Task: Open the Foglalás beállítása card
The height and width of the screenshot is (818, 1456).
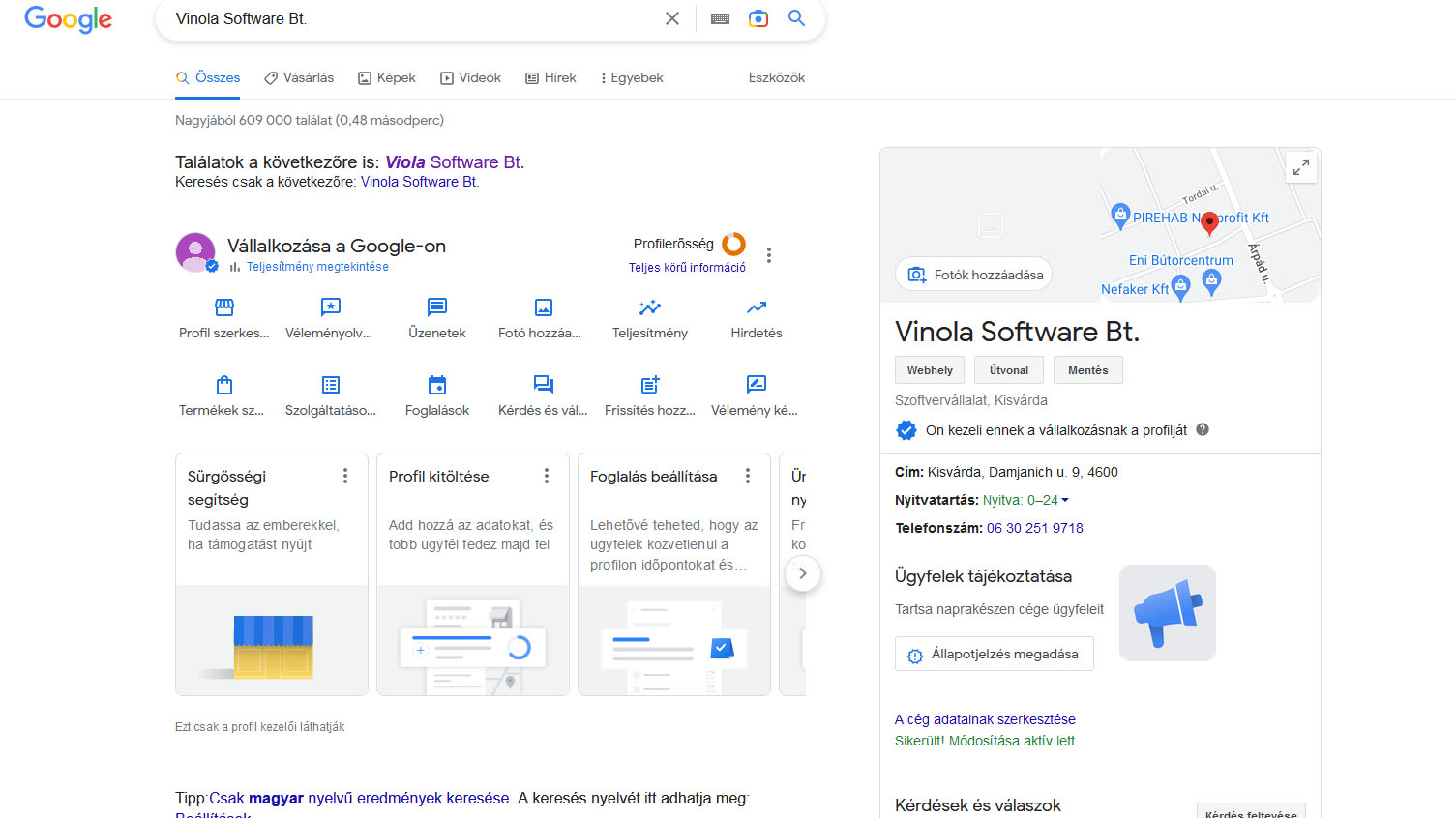Action: point(674,574)
